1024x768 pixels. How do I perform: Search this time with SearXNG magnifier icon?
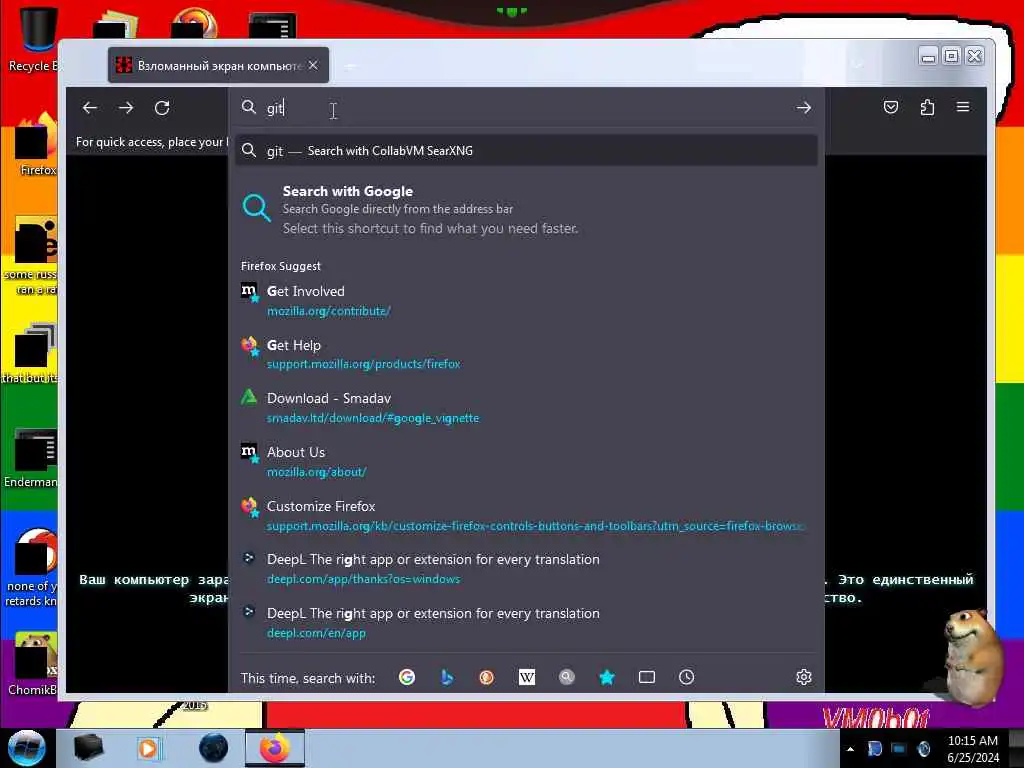[x=567, y=677]
